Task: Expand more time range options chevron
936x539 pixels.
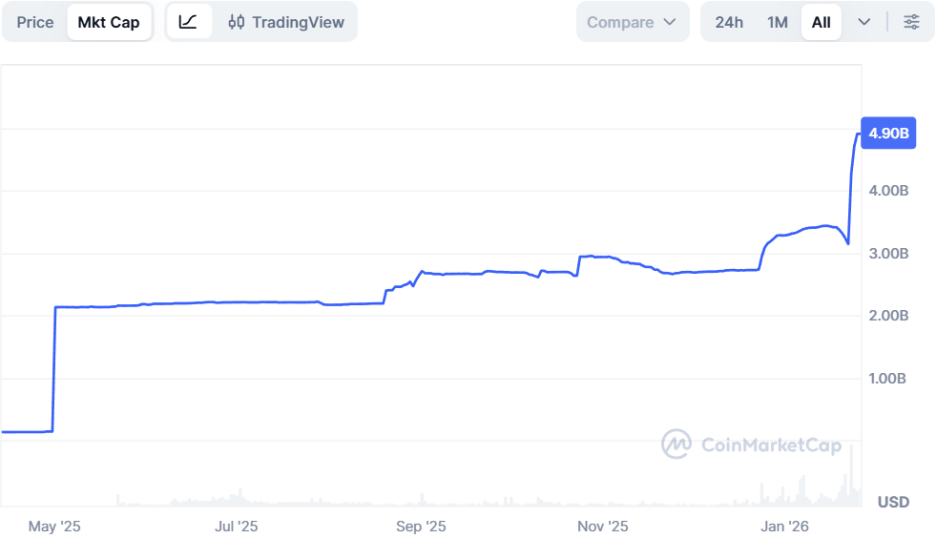Action: tap(864, 22)
